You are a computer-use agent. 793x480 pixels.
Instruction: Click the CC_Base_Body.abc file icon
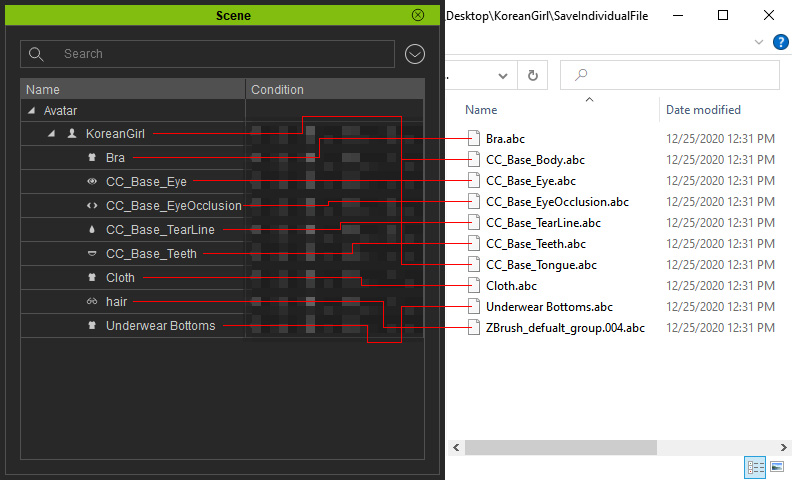click(x=474, y=159)
